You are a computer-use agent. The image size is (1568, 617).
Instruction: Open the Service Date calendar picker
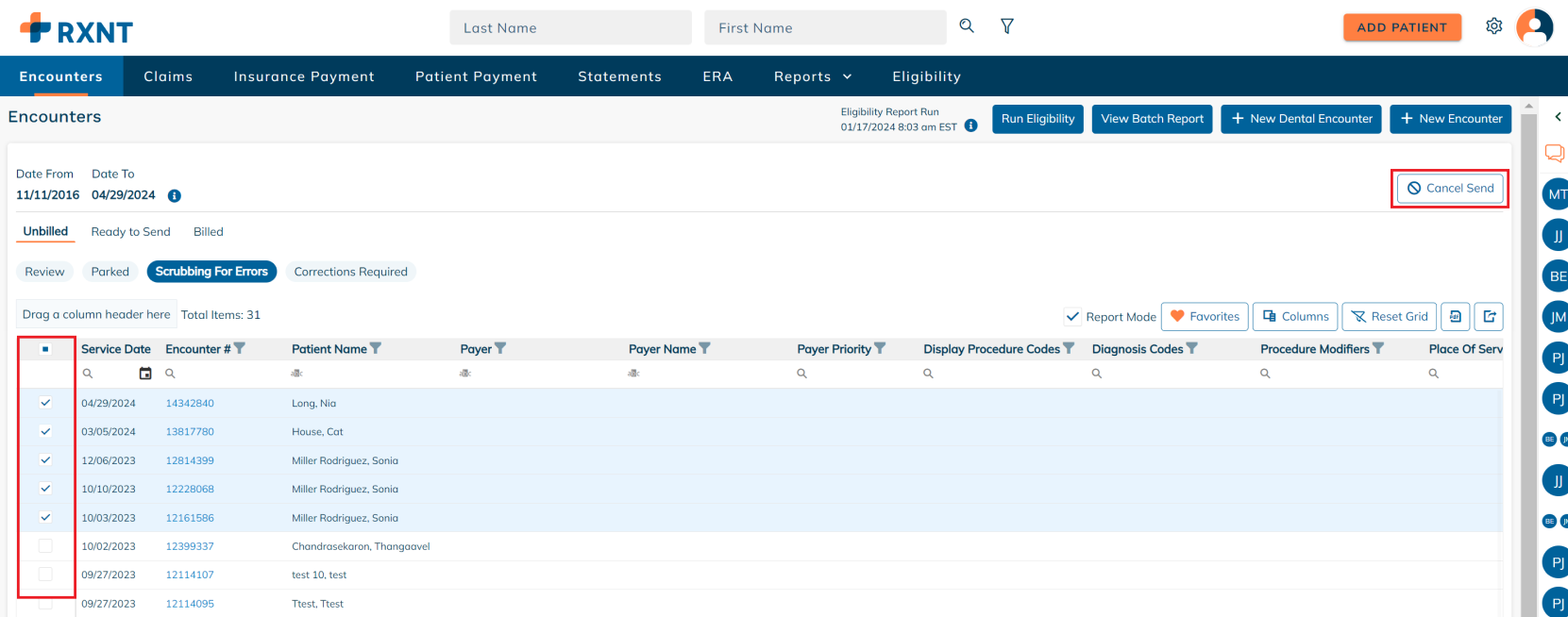pos(145,374)
